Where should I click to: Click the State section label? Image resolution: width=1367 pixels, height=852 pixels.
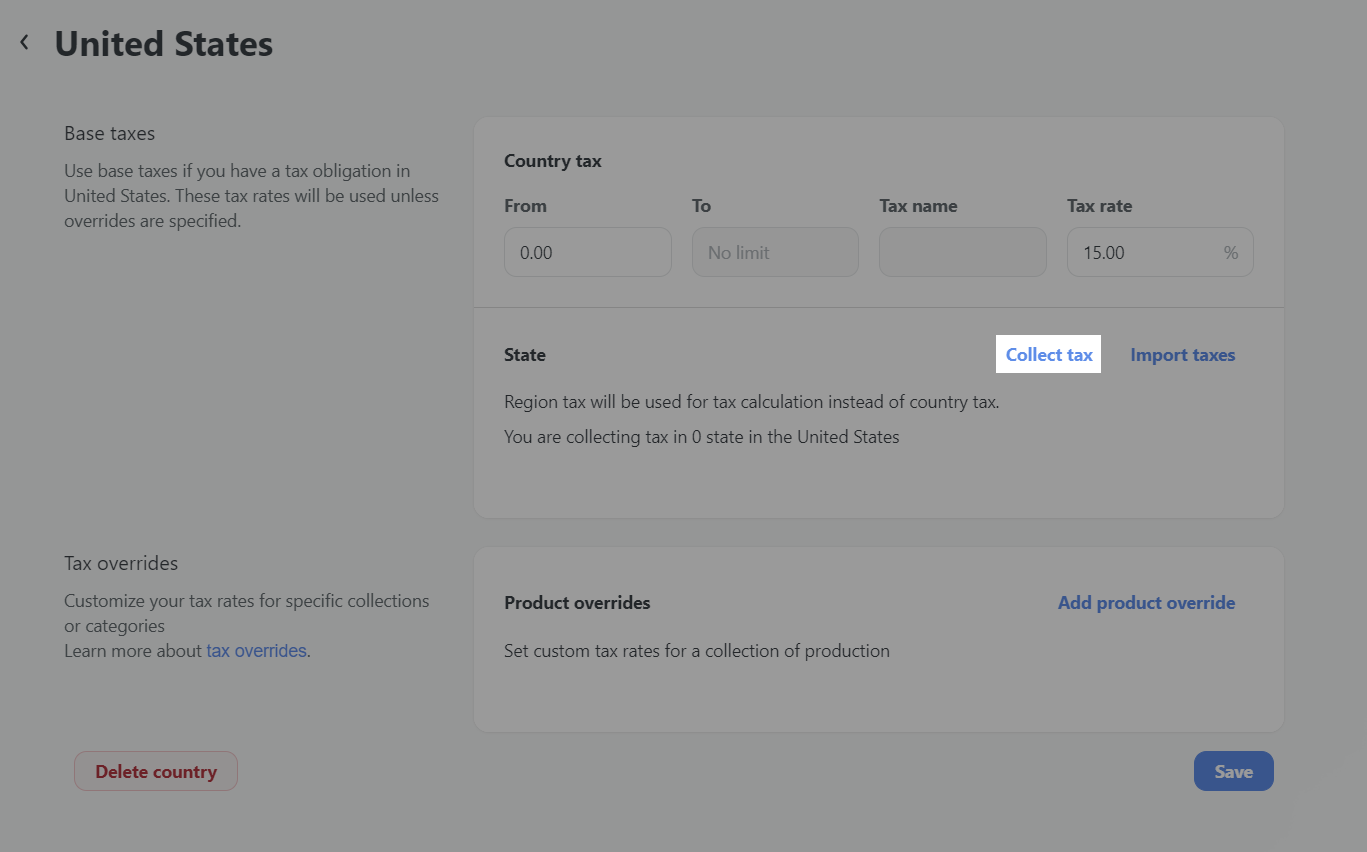tap(525, 355)
